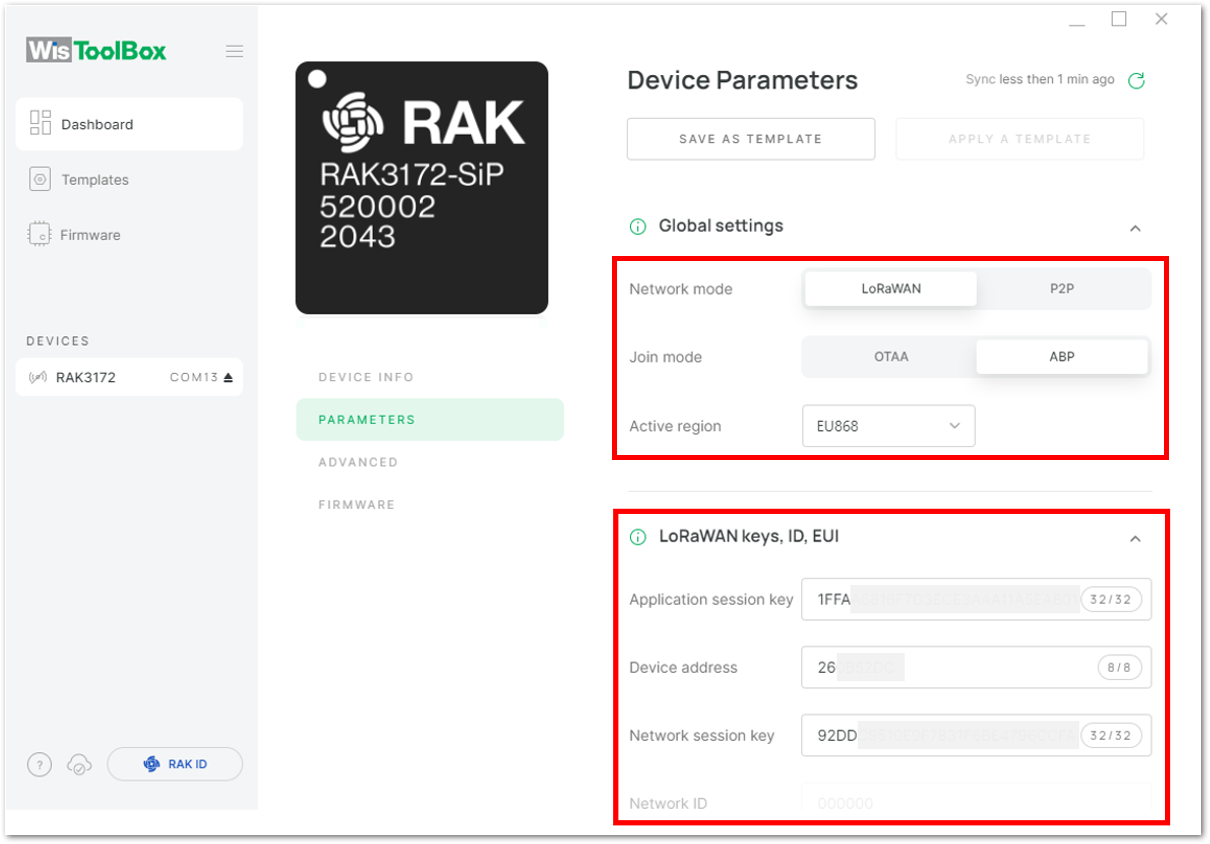The image size is (1210, 844).
Task: Click the RAK ID button
Action: pos(175,764)
